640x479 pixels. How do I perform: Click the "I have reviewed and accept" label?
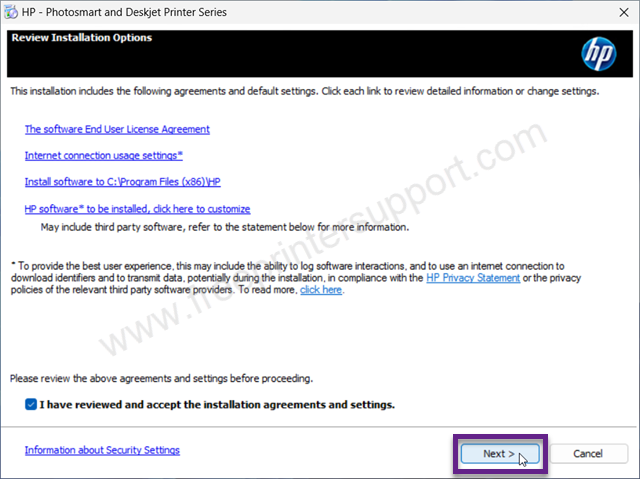click(x=217, y=405)
